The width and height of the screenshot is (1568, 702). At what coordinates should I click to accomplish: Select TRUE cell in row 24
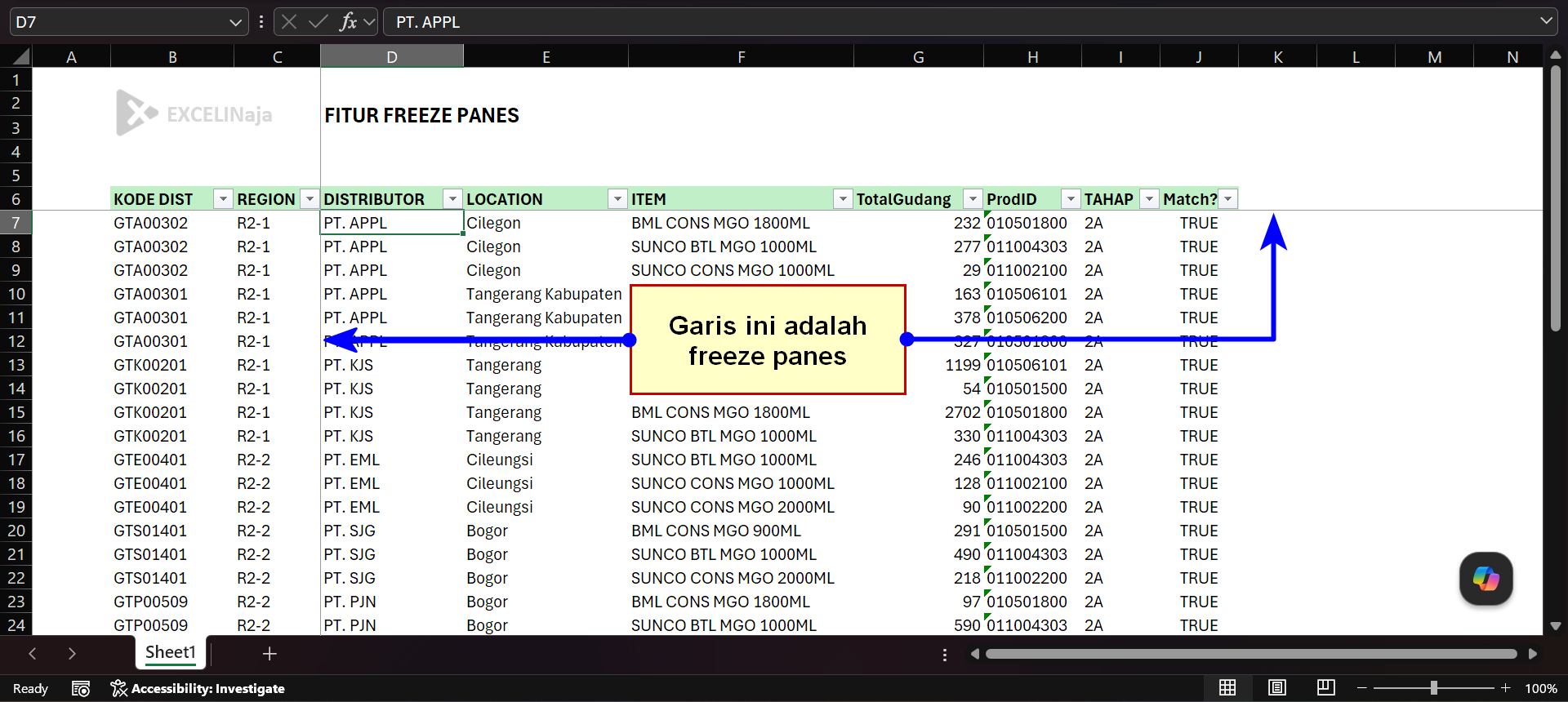[x=1199, y=625]
